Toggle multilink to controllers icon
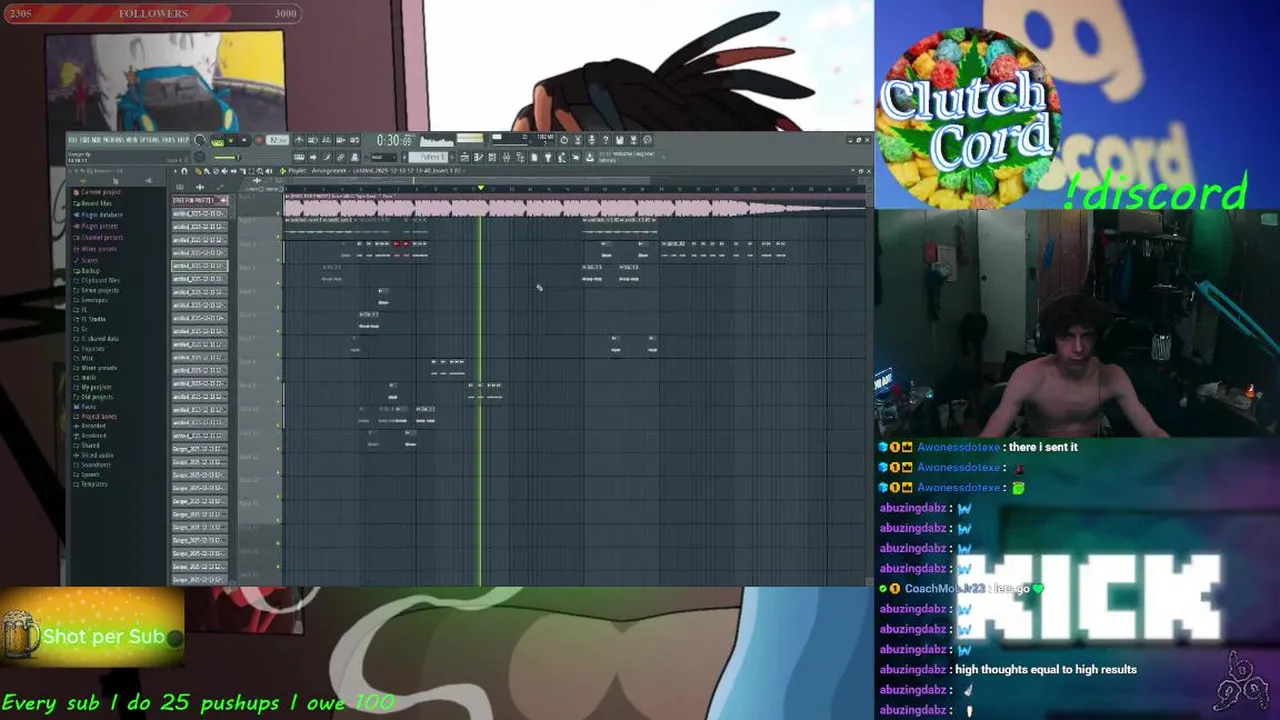Viewport: 1280px width, 720px height. [x=355, y=157]
